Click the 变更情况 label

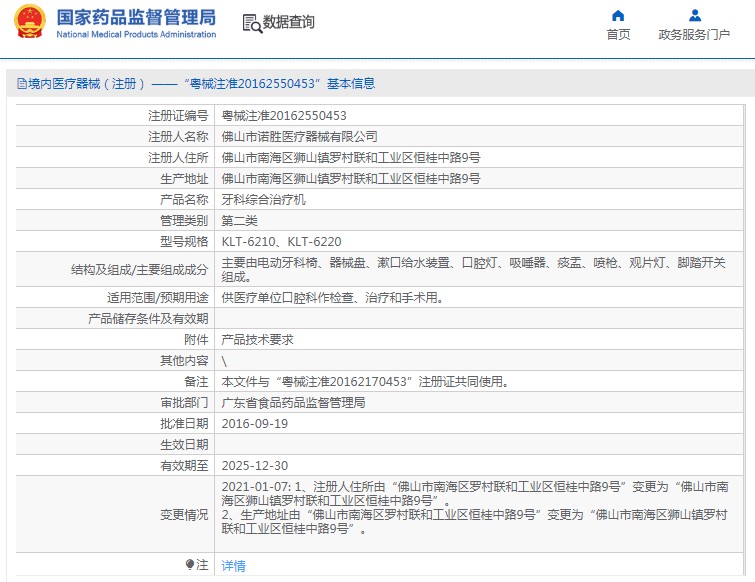184,515
